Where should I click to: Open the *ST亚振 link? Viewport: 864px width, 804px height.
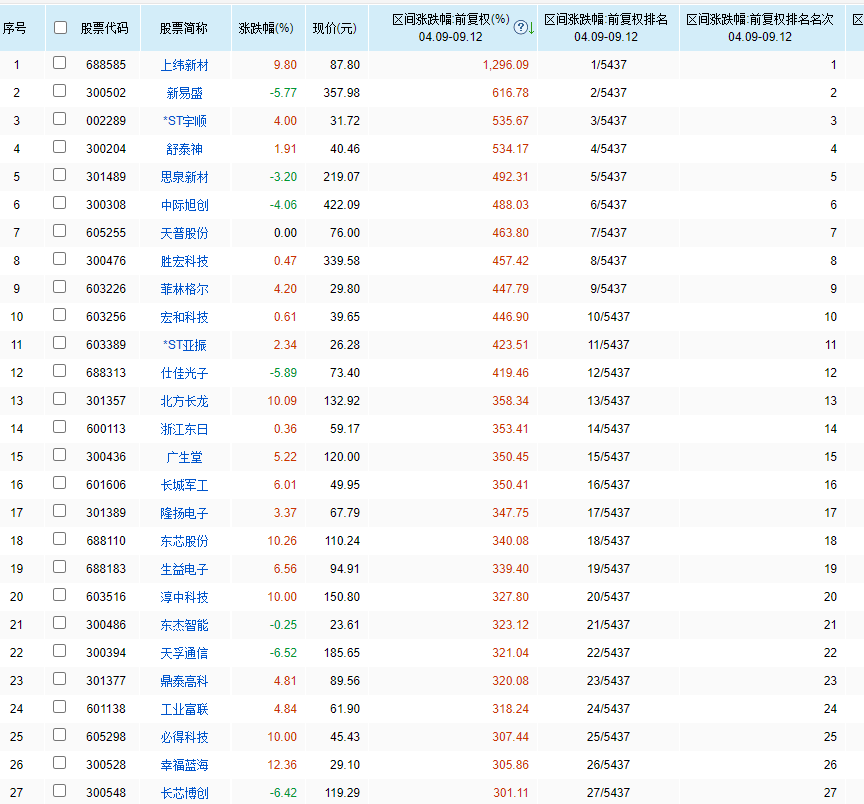point(185,345)
